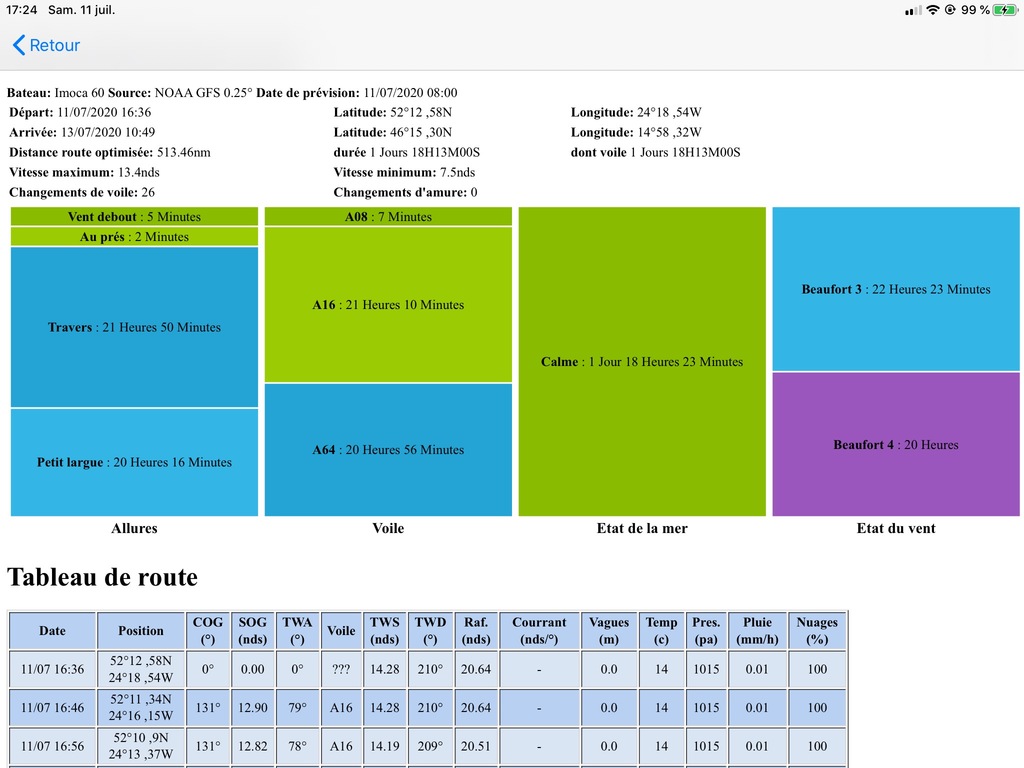
Task: Select the A64 sail duration block
Action: (x=388, y=450)
